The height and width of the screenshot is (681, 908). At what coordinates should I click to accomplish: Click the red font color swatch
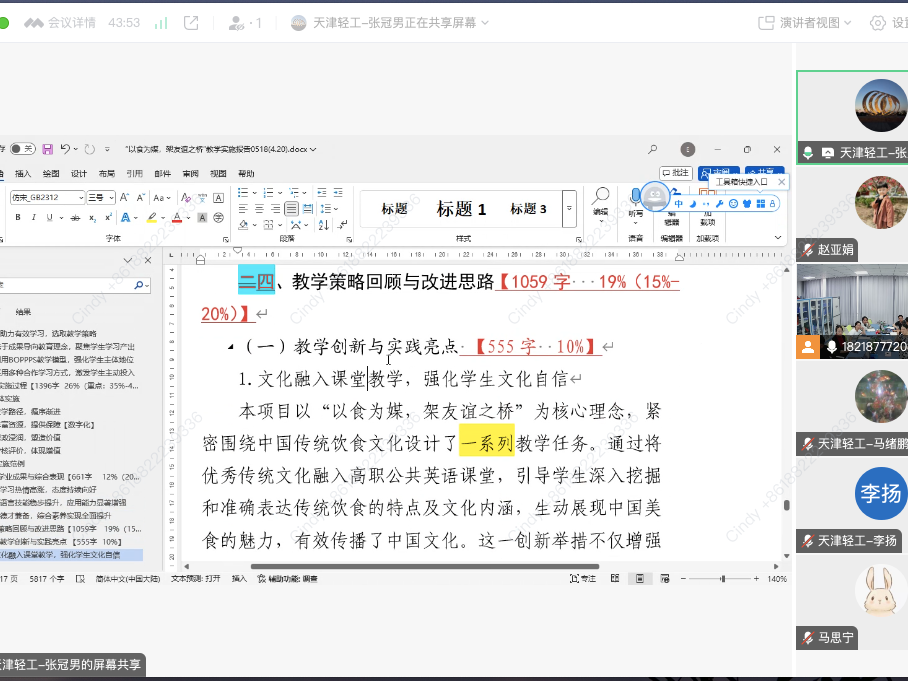point(177,217)
